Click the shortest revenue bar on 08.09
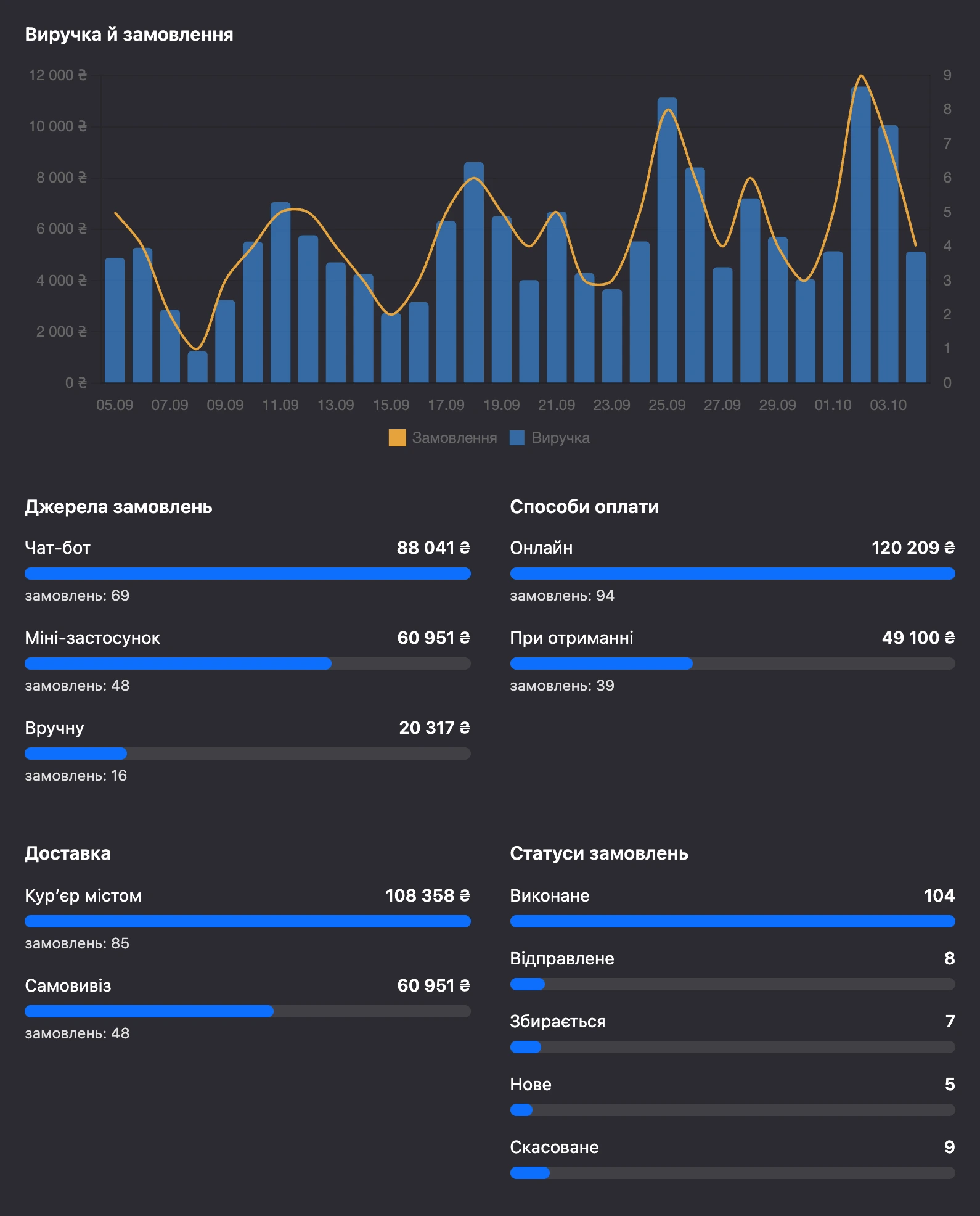This screenshot has height=1216, width=980. pos(197,367)
